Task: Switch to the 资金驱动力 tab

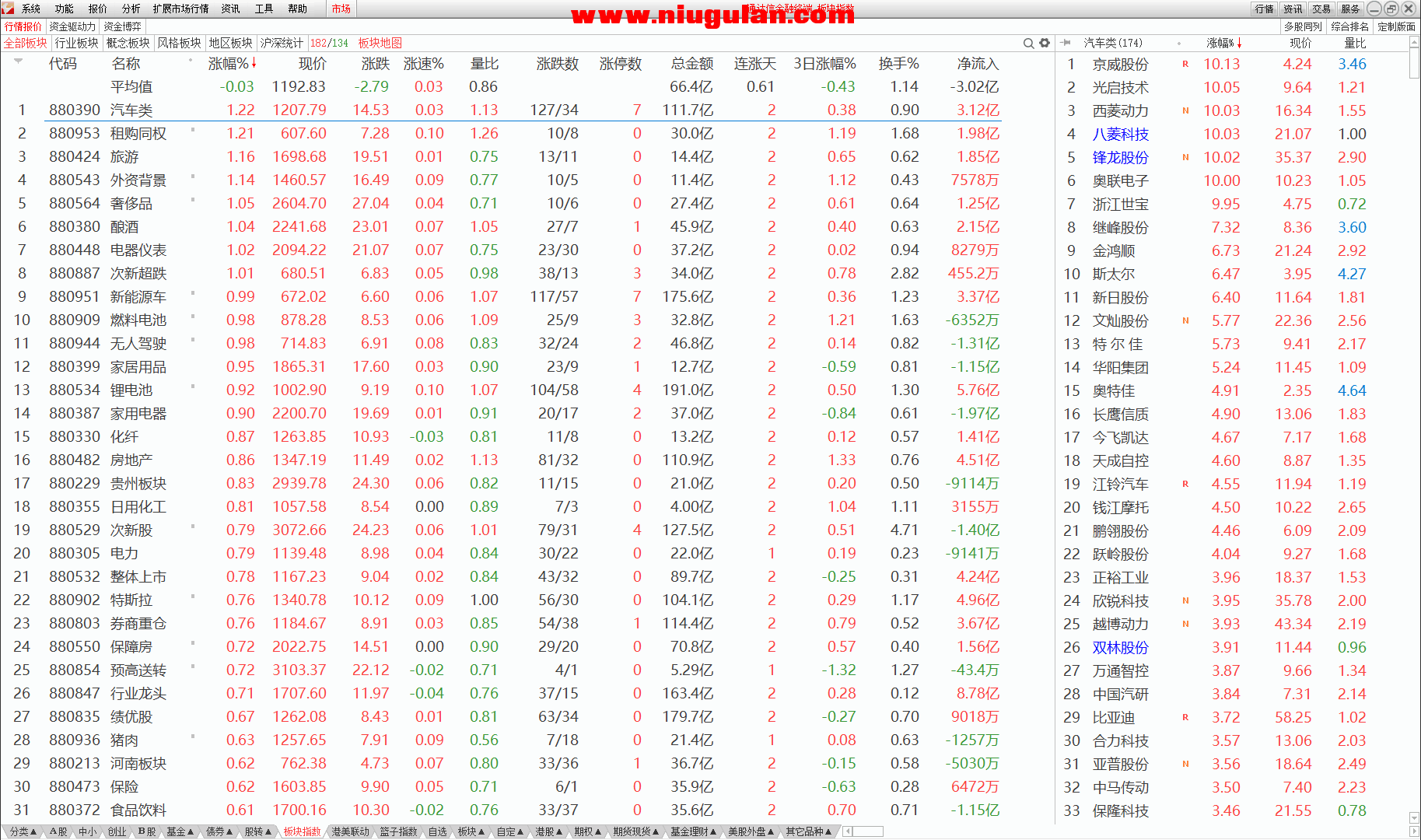Action: [x=72, y=26]
